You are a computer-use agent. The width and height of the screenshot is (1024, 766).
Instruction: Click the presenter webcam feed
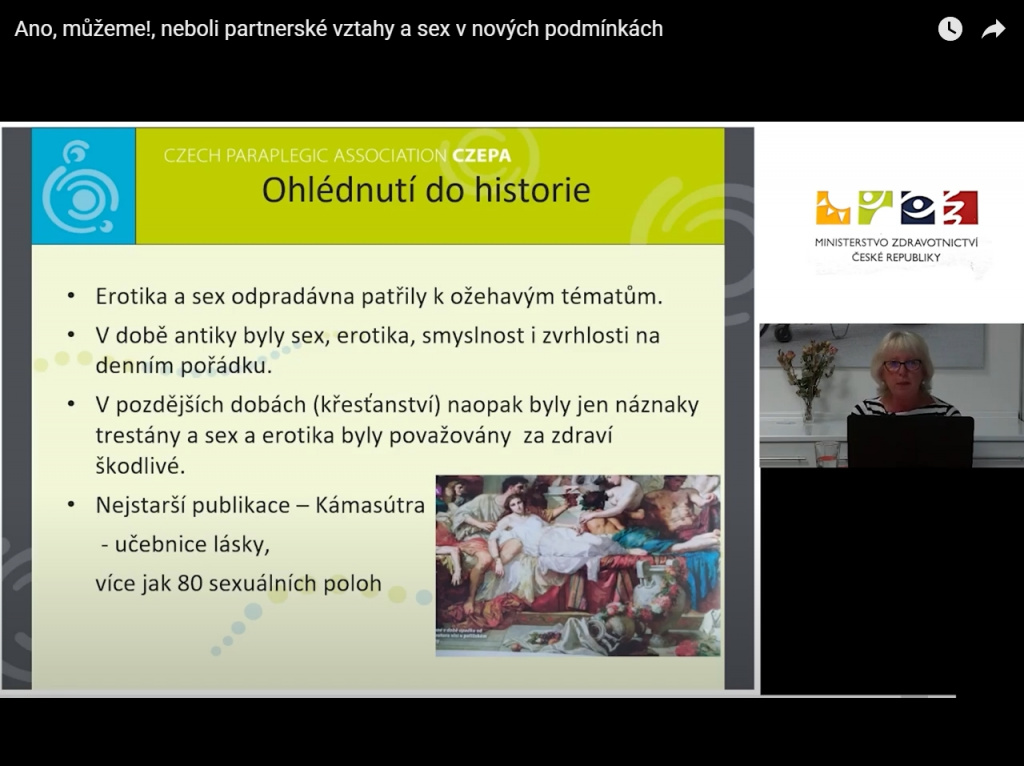click(891, 395)
